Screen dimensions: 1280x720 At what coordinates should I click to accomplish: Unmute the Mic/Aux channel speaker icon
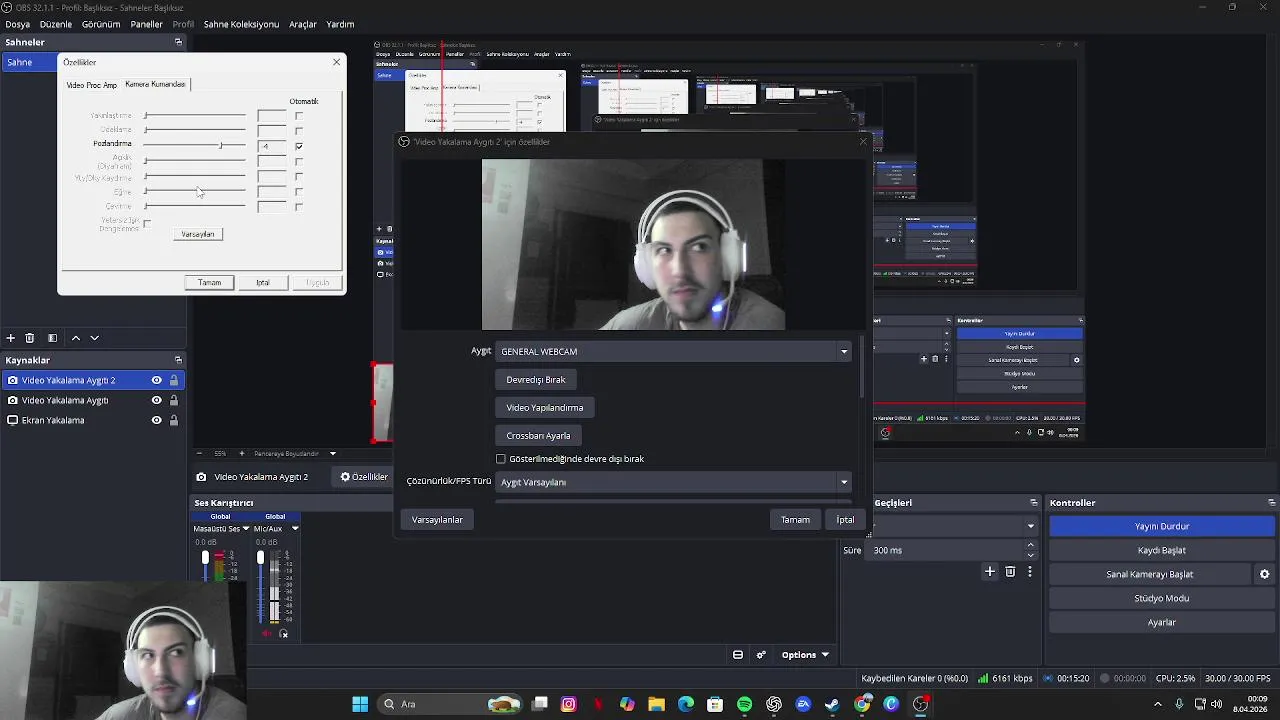point(266,634)
